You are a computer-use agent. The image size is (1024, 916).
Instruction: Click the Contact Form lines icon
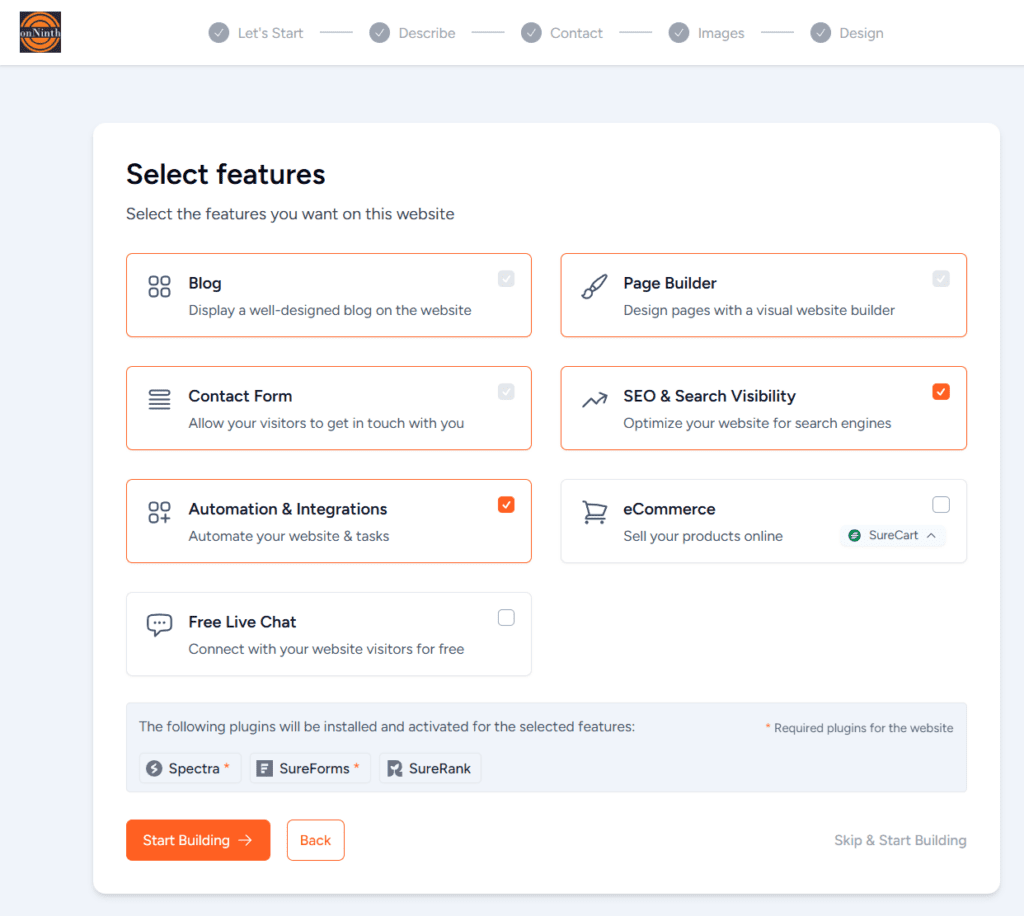click(159, 400)
